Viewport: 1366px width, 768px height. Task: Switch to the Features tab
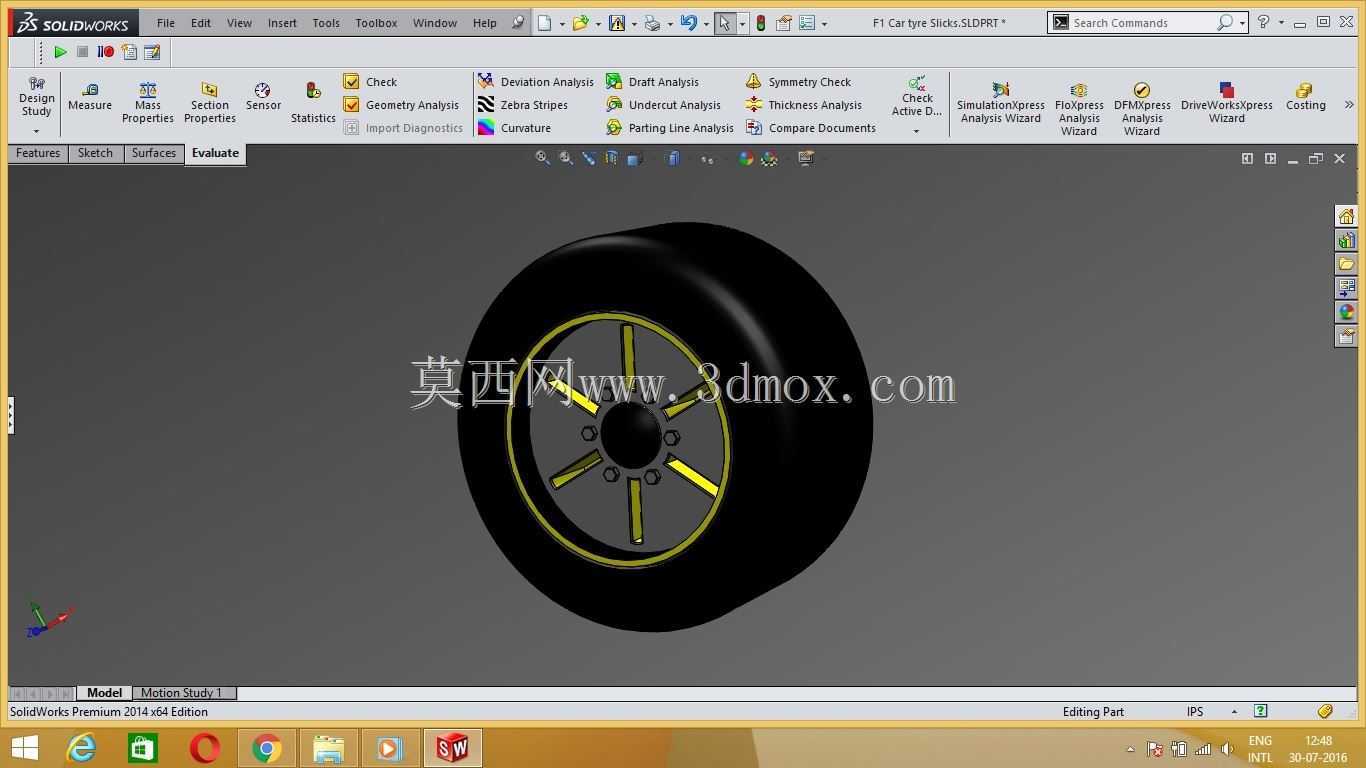tap(38, 153)
